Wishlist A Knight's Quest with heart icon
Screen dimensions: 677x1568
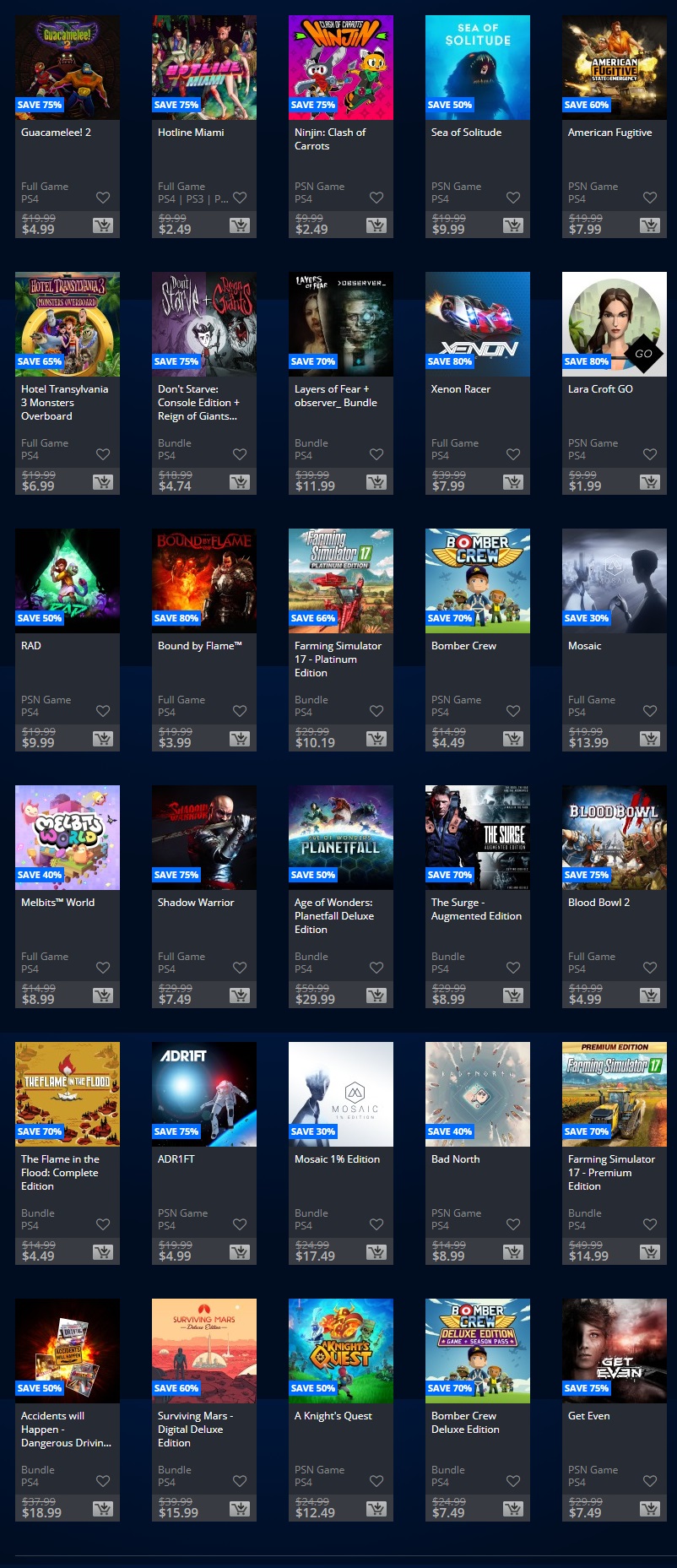(x=376, y=1481)
